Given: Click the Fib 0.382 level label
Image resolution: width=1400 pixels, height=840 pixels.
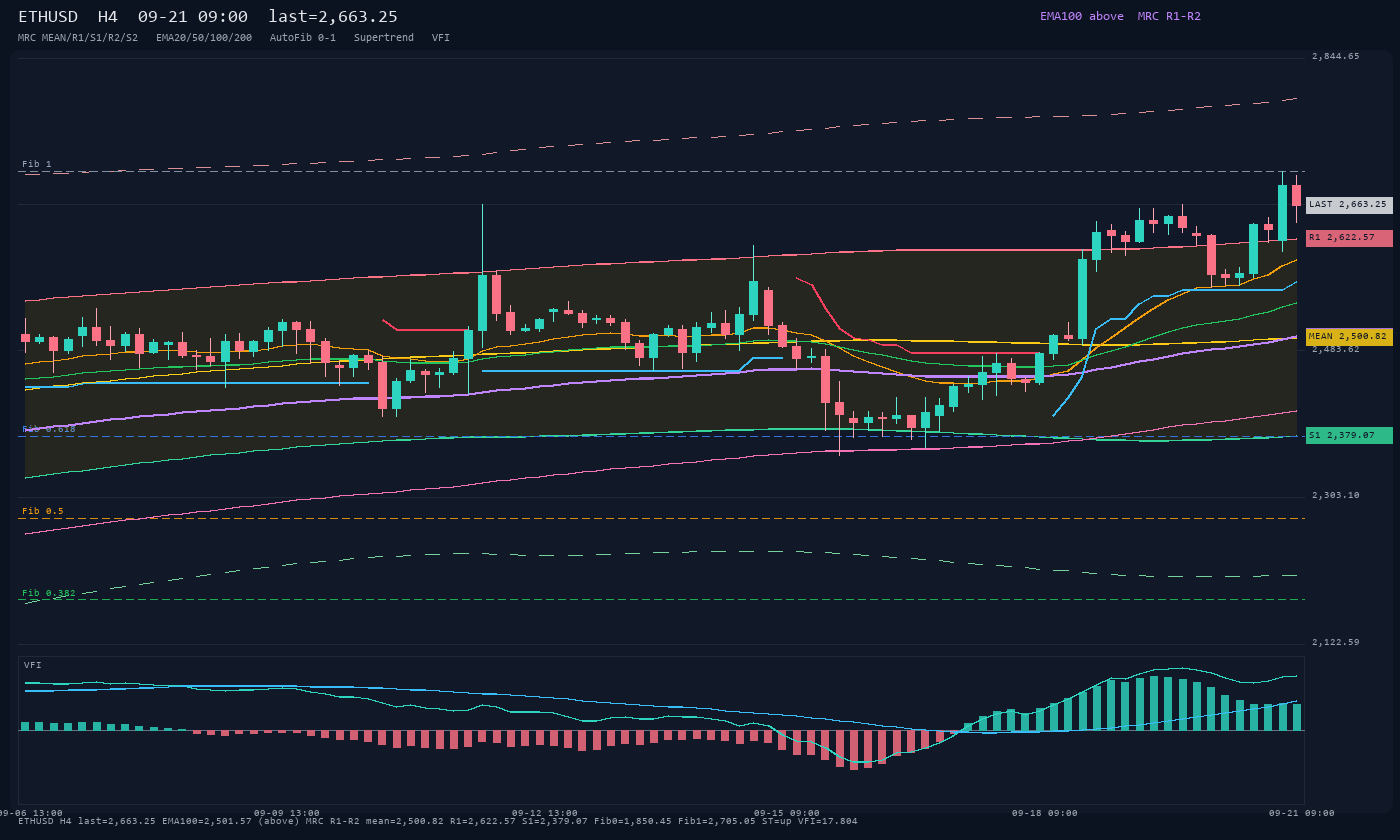Looking at the screenshot, I should click(49, 593).
